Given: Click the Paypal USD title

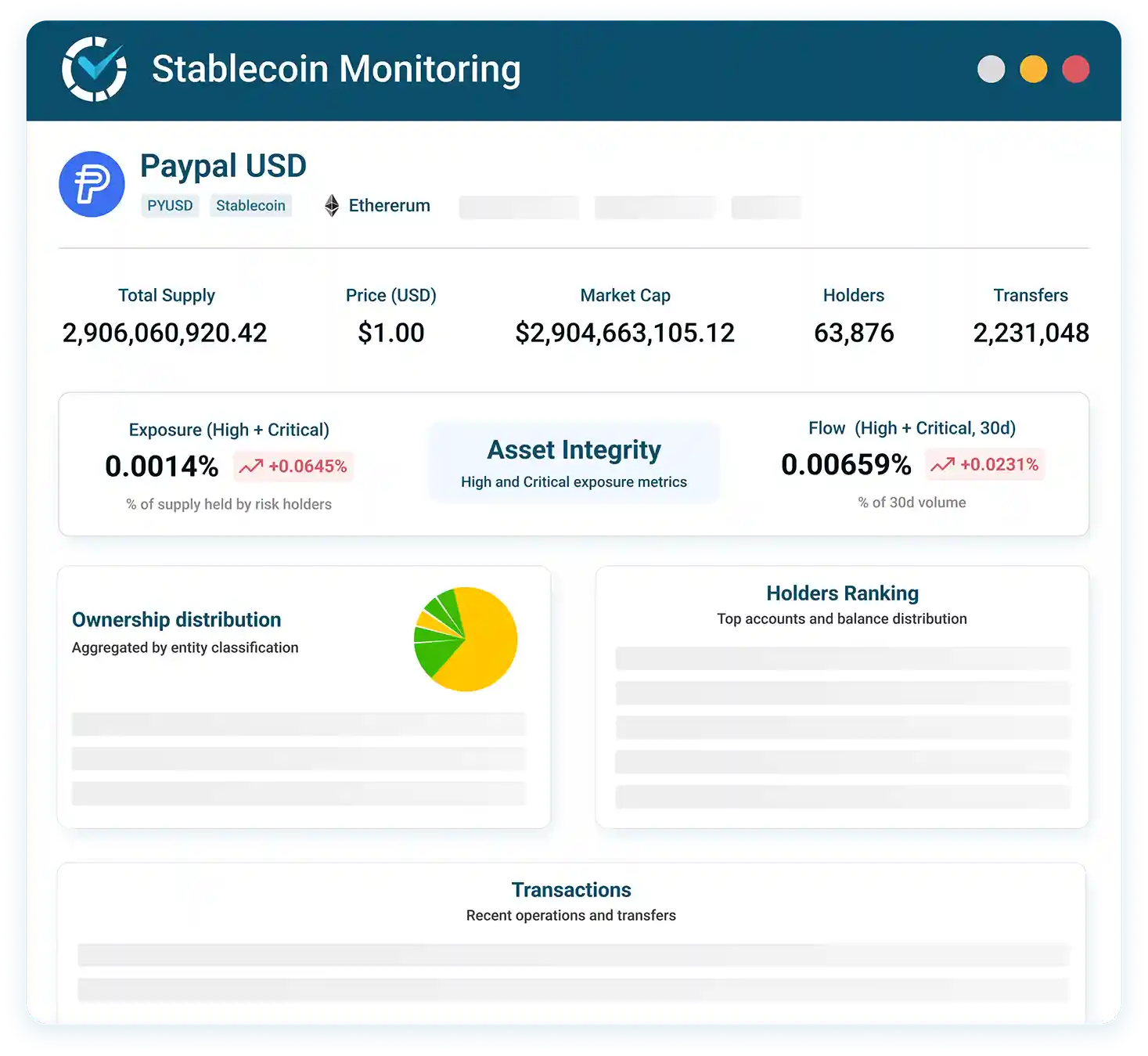Looking at the screenshot, I should coord(223,166).
